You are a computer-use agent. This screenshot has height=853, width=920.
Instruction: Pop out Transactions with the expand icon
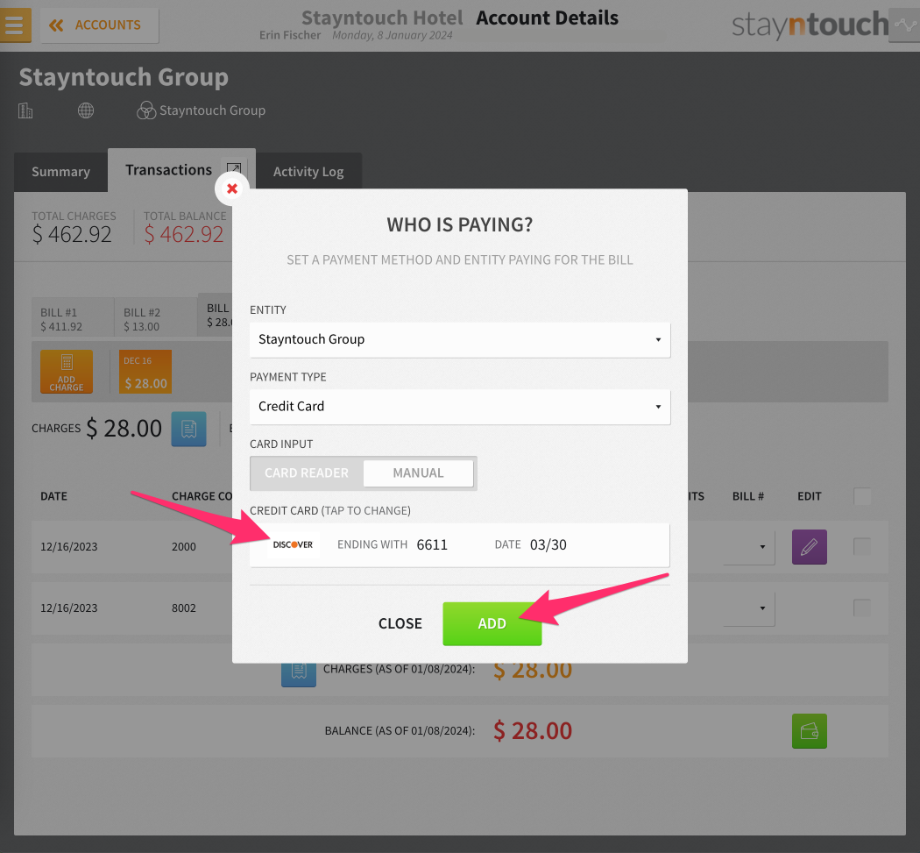[234, 168]
